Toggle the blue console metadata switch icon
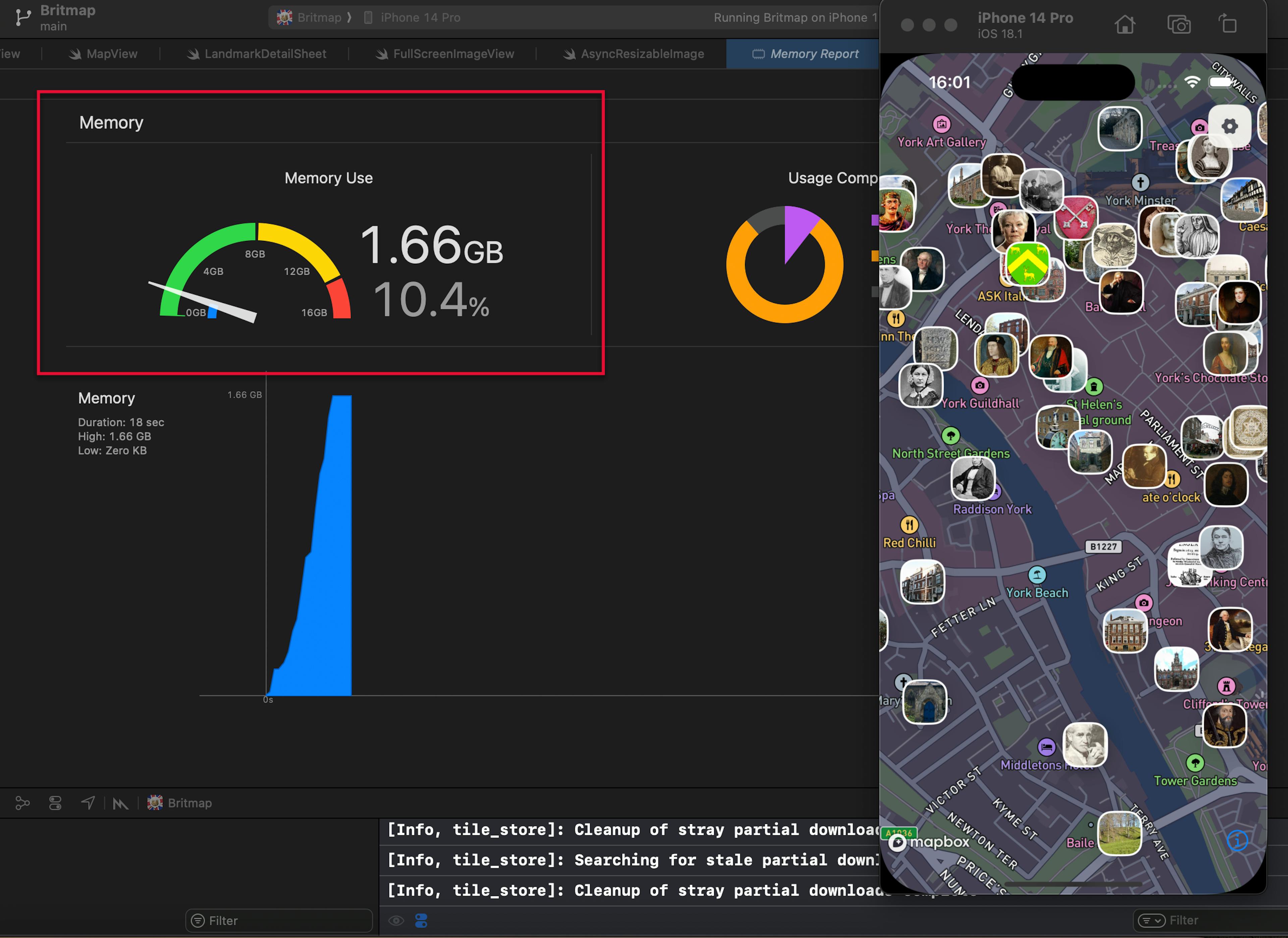Screen dimensions: 1288x938 [x=421, y=921]
